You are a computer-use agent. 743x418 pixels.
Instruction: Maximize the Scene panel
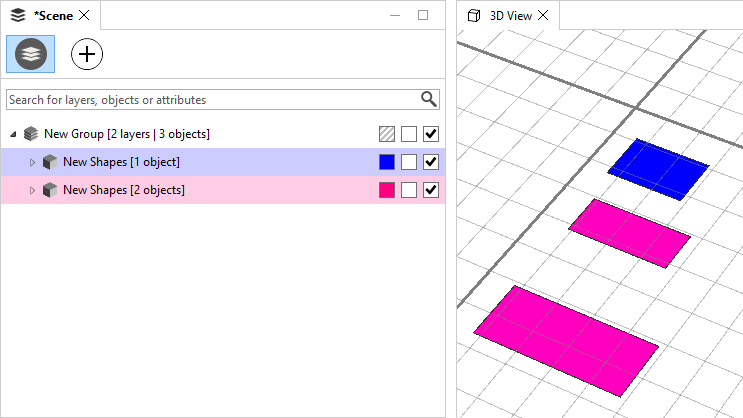[423, 15]
